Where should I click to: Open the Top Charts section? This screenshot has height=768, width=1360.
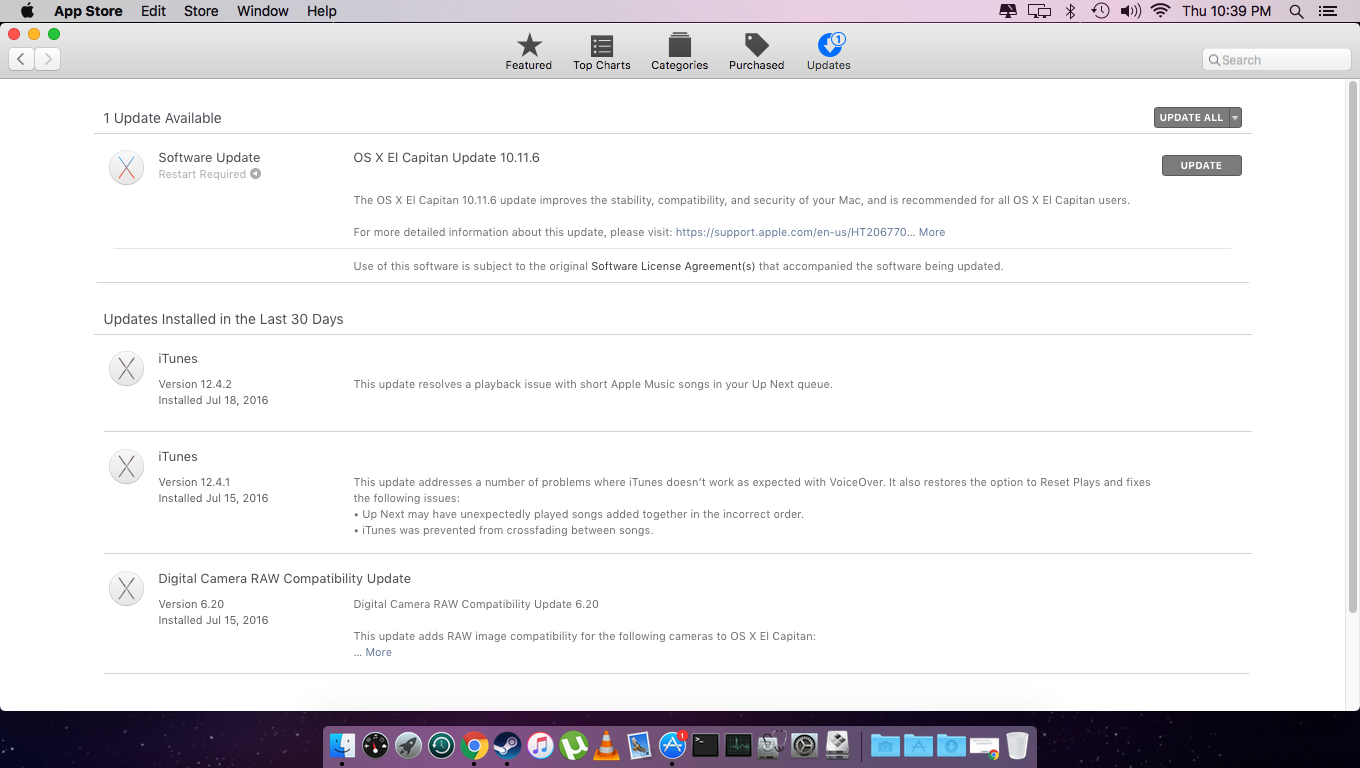pyautogui.click(x=601, y=52)
